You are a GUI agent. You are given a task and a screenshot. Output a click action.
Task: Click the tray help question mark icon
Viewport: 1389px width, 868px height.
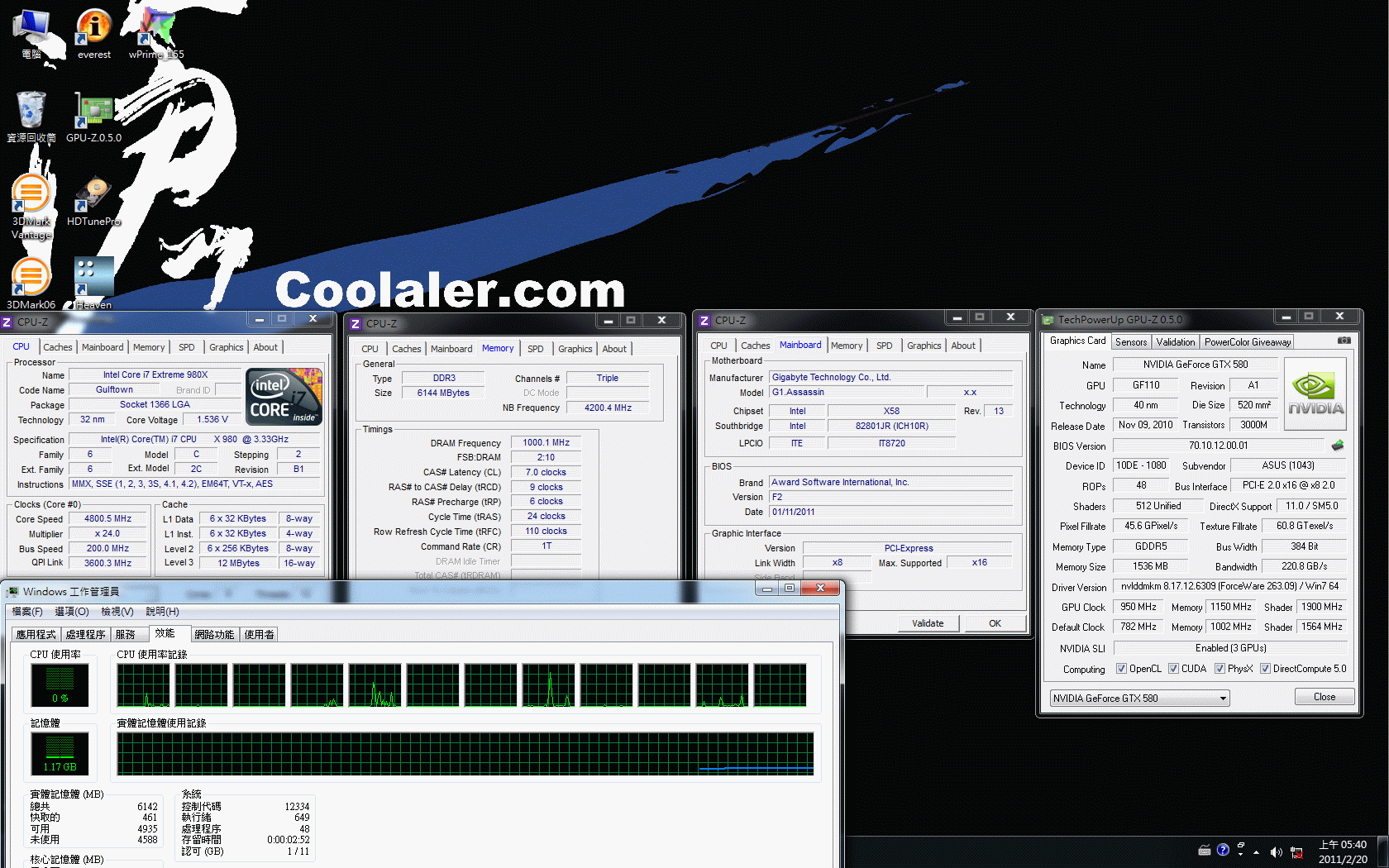pyautogui.click(x=1223, y=850)
